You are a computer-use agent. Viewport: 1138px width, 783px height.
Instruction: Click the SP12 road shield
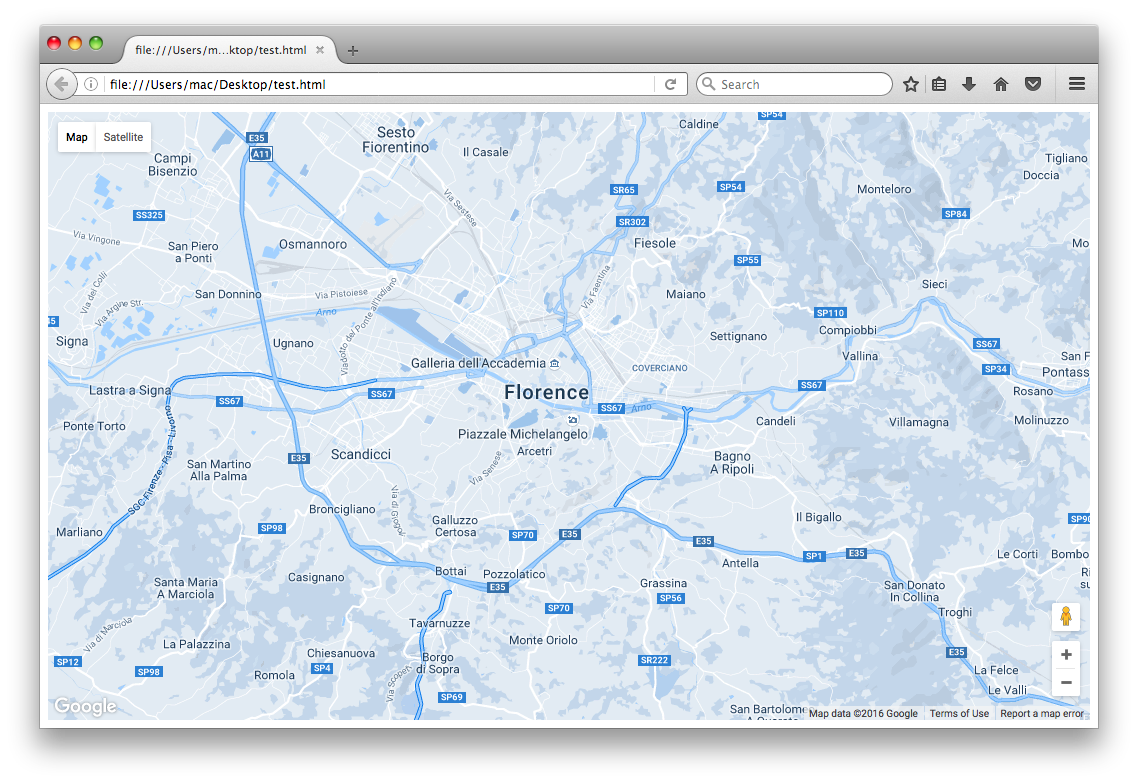[x=68, y=661]
